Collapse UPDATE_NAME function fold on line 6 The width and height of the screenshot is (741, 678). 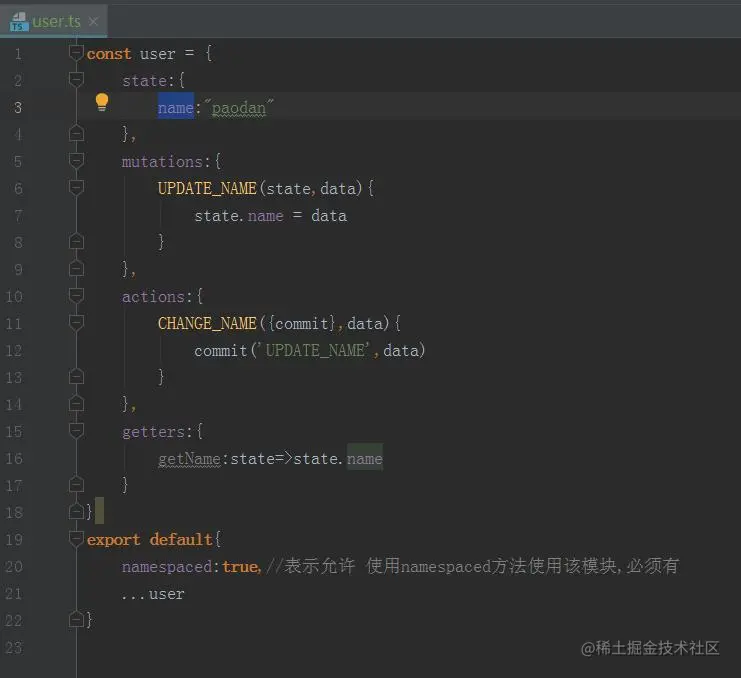tap(76, 188)
